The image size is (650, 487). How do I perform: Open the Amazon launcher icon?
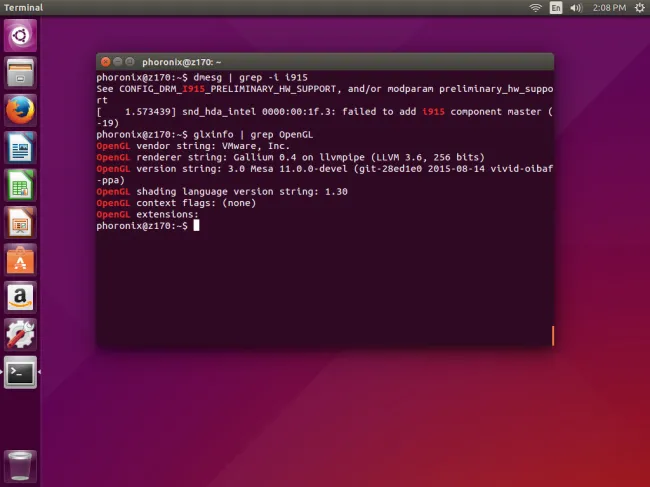pyautogui.click(x=20, y=297)
